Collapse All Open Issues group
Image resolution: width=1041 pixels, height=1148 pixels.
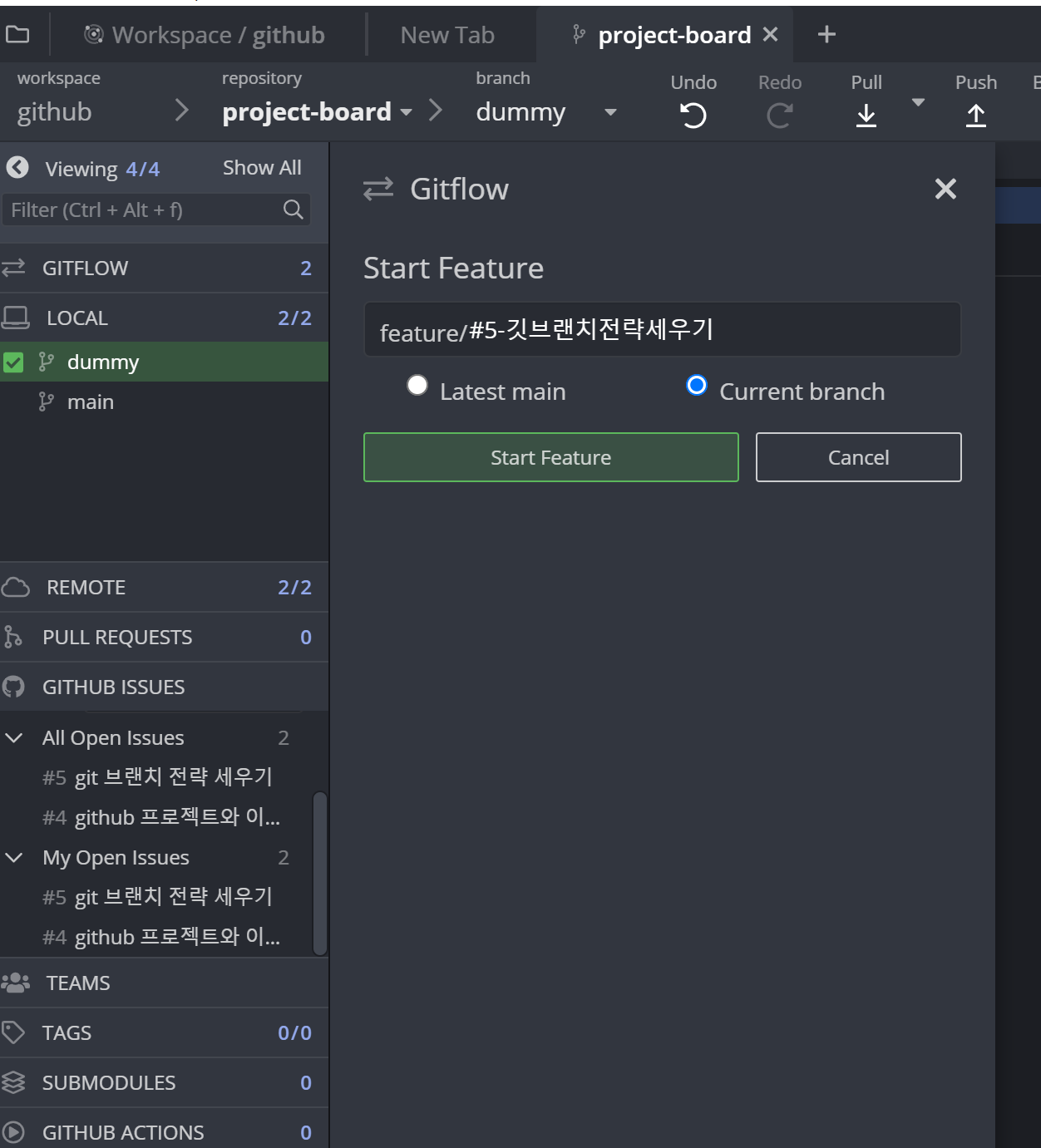(x=14, y=737)
